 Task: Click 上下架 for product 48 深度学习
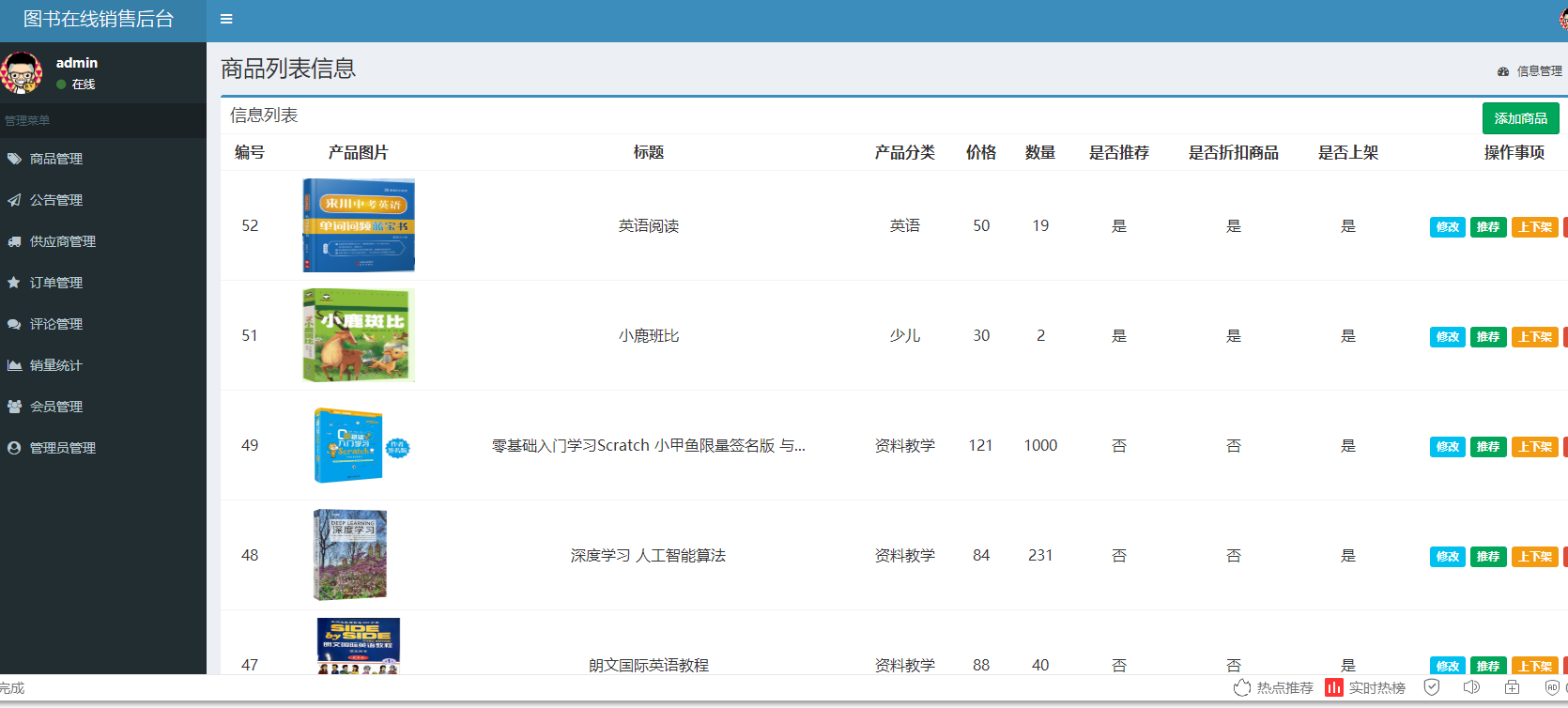tap(1534, 557)
